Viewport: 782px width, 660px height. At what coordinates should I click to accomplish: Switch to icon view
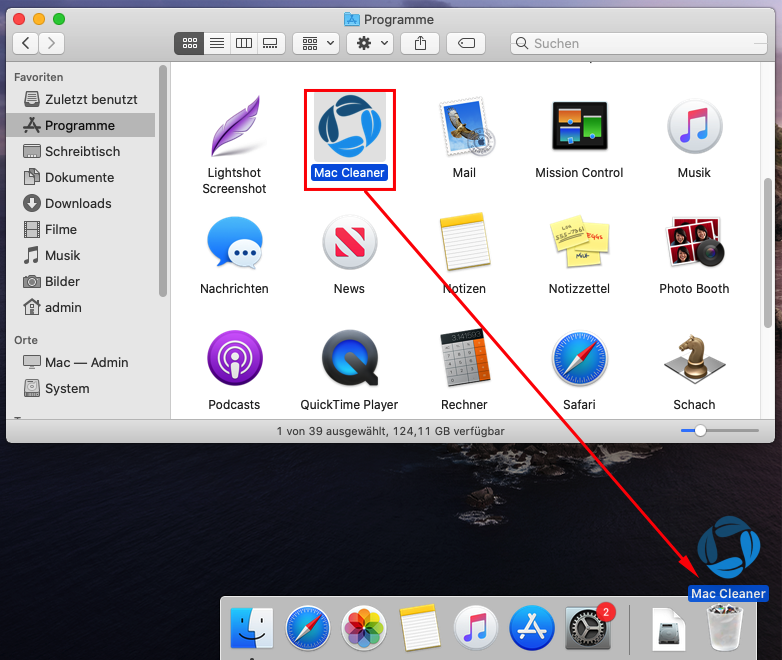click(x=189, y=43)
